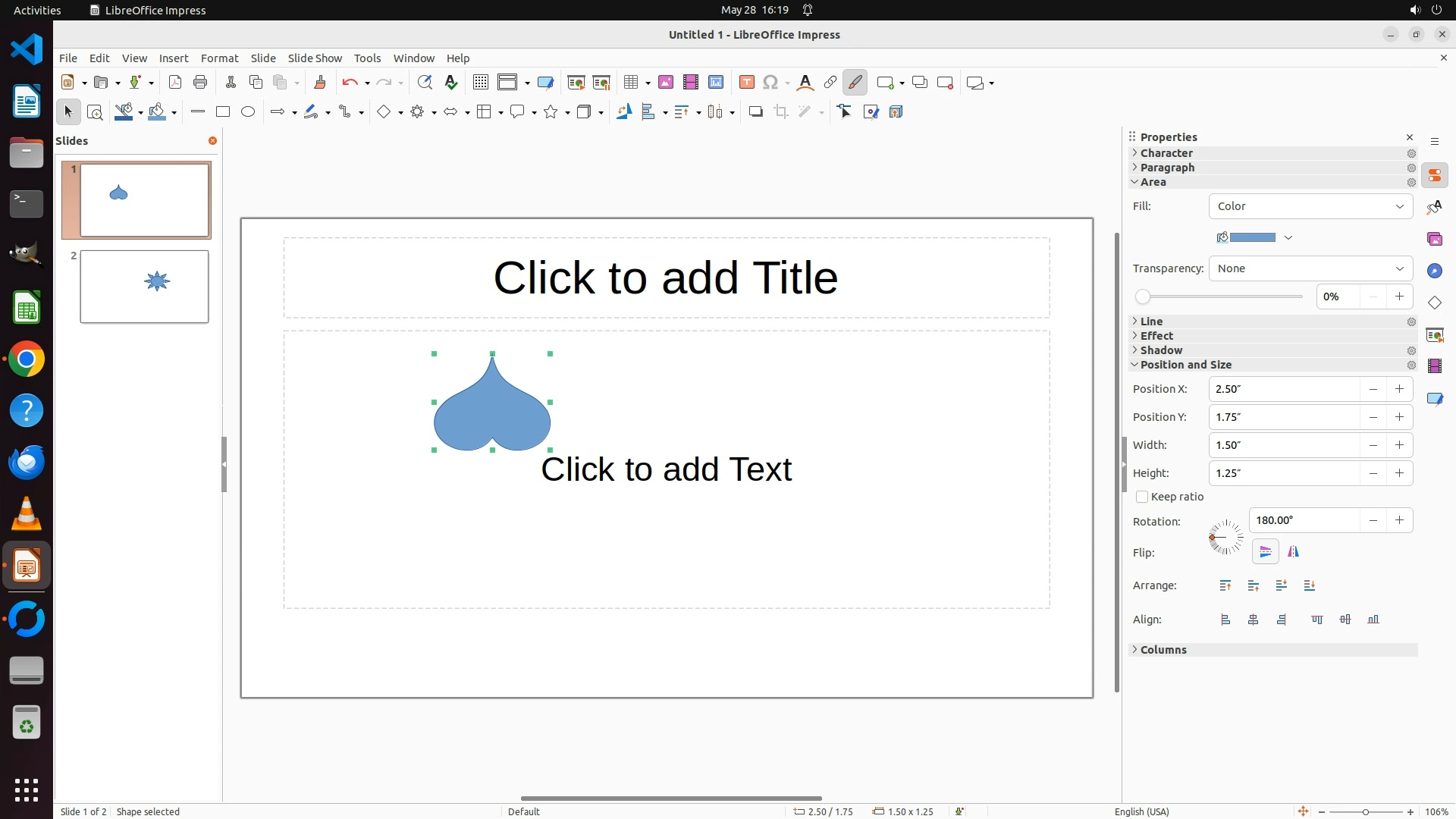Open the Format menu
1456x819 pixels.
click(219, 58)
